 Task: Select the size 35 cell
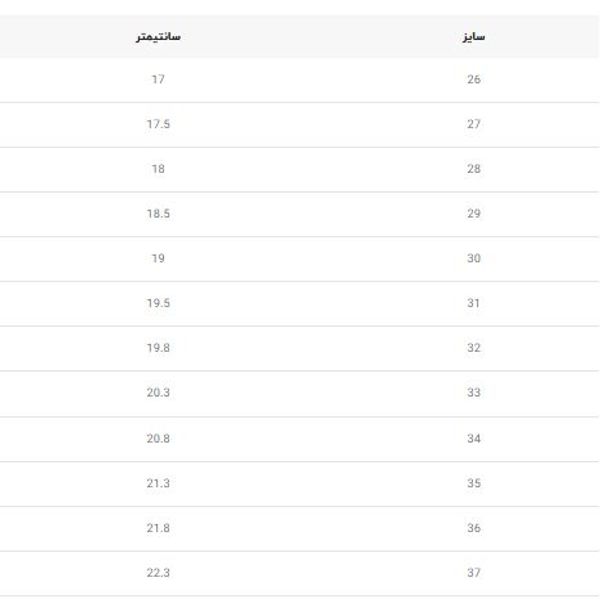click(x=474, y=483)
